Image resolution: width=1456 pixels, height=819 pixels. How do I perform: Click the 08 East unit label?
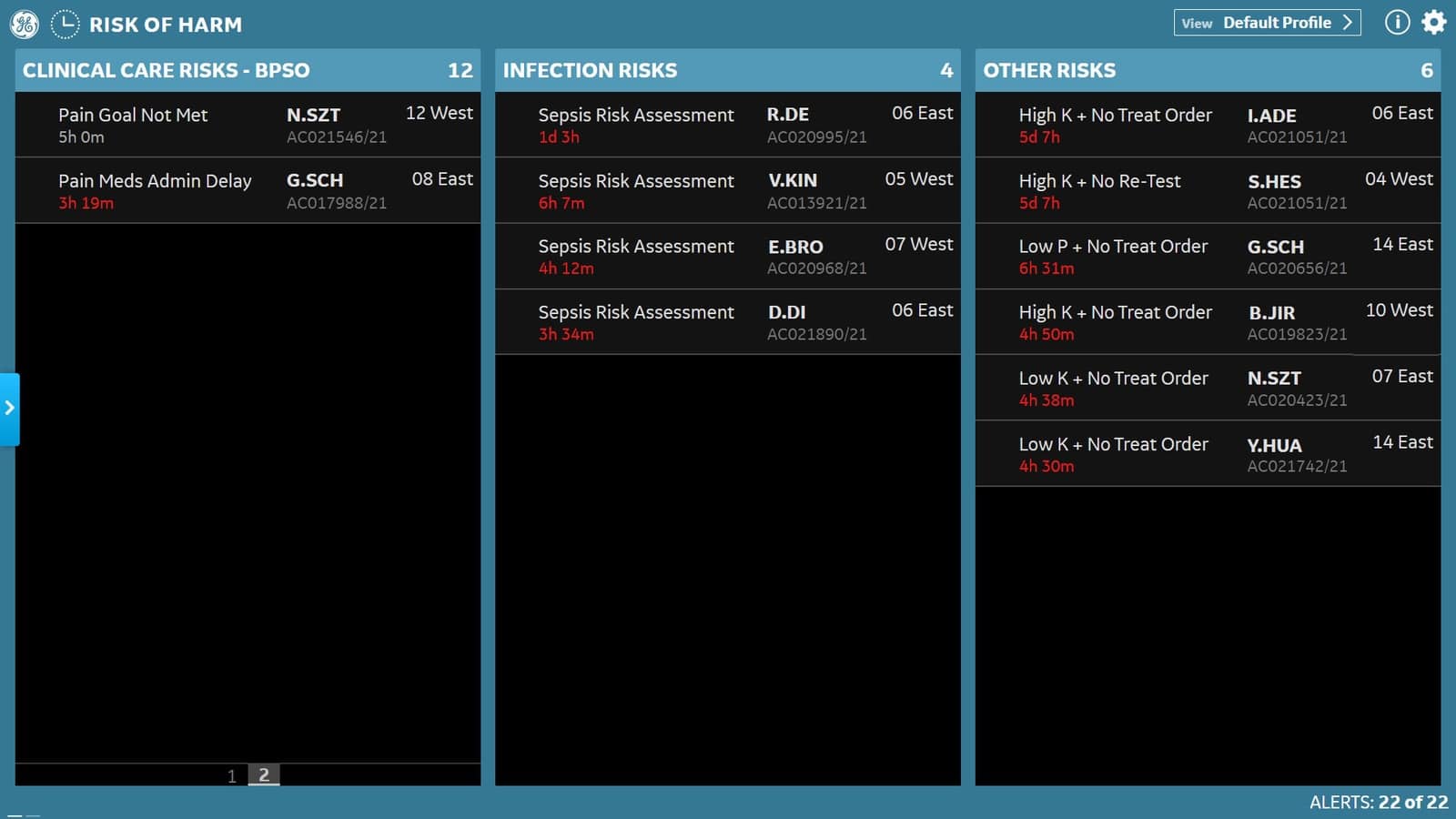click(x=442, y=178)
